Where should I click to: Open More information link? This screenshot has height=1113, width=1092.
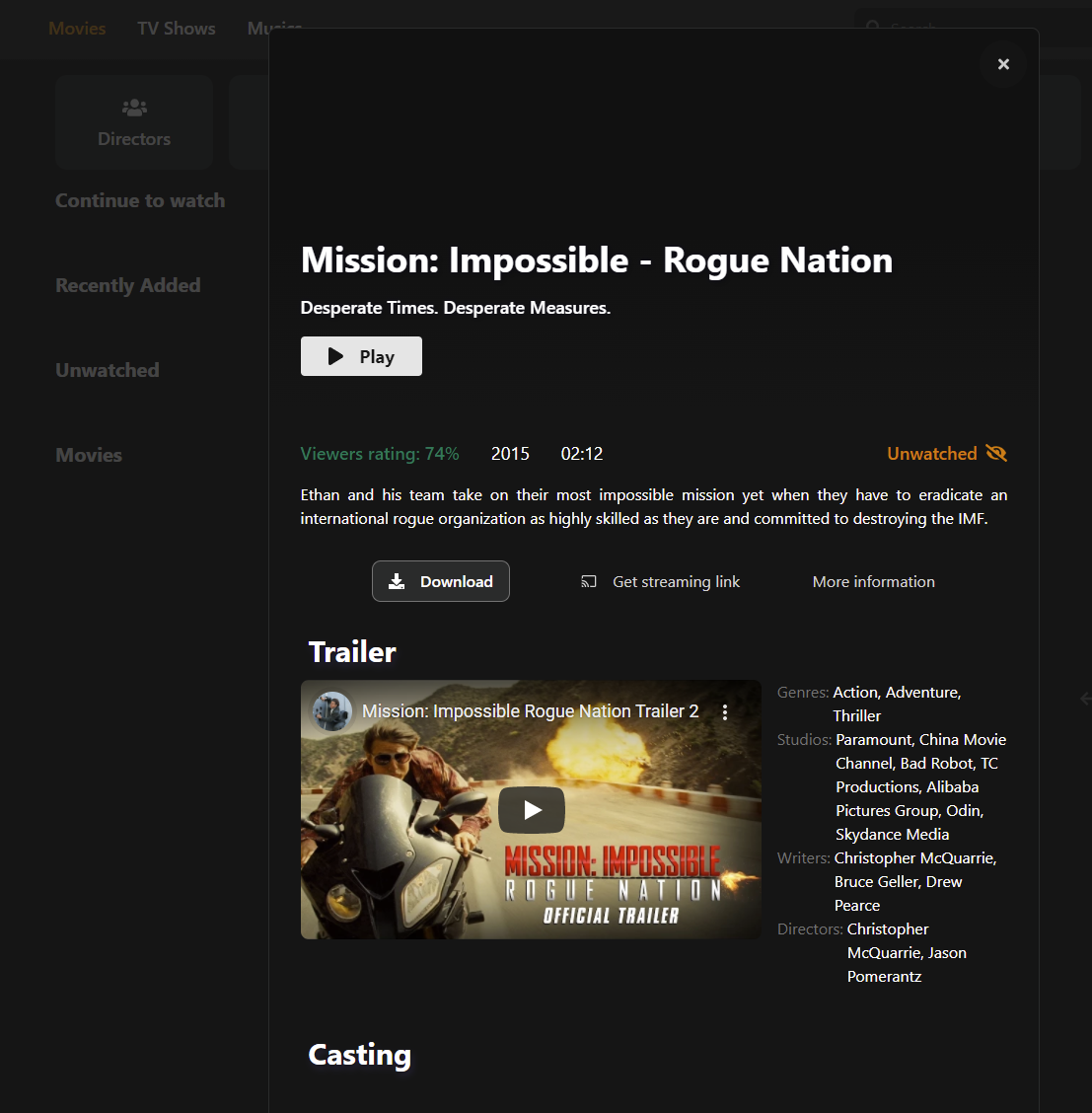pos(873,582)
